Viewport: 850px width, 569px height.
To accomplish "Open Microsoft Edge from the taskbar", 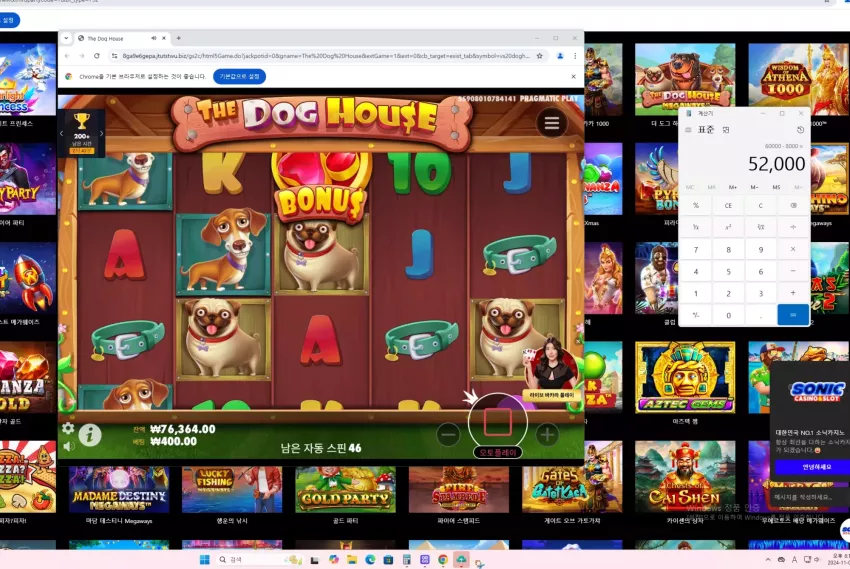I will (x=370, y=559).
